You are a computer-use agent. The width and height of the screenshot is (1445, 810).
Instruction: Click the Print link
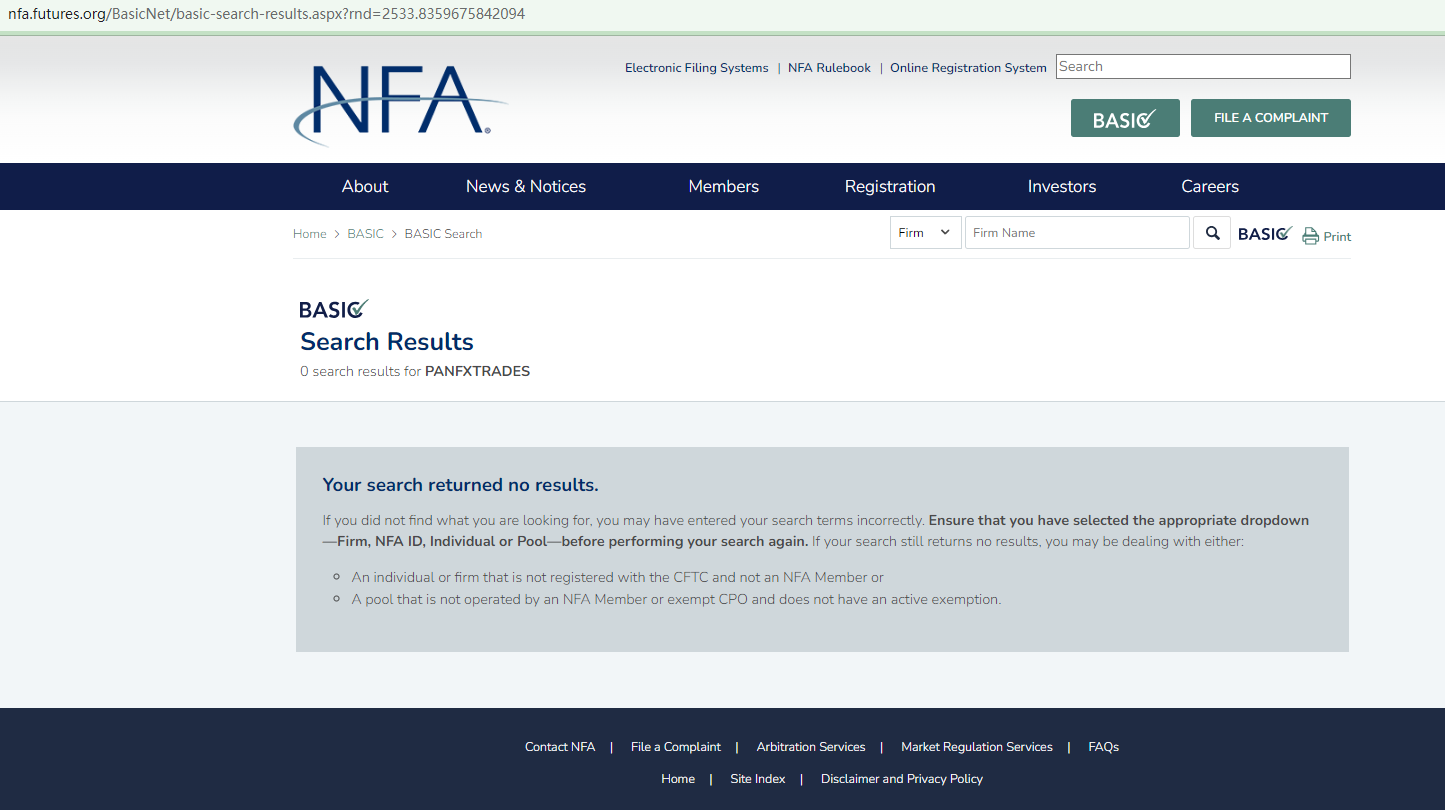(x=1337, y=237)
